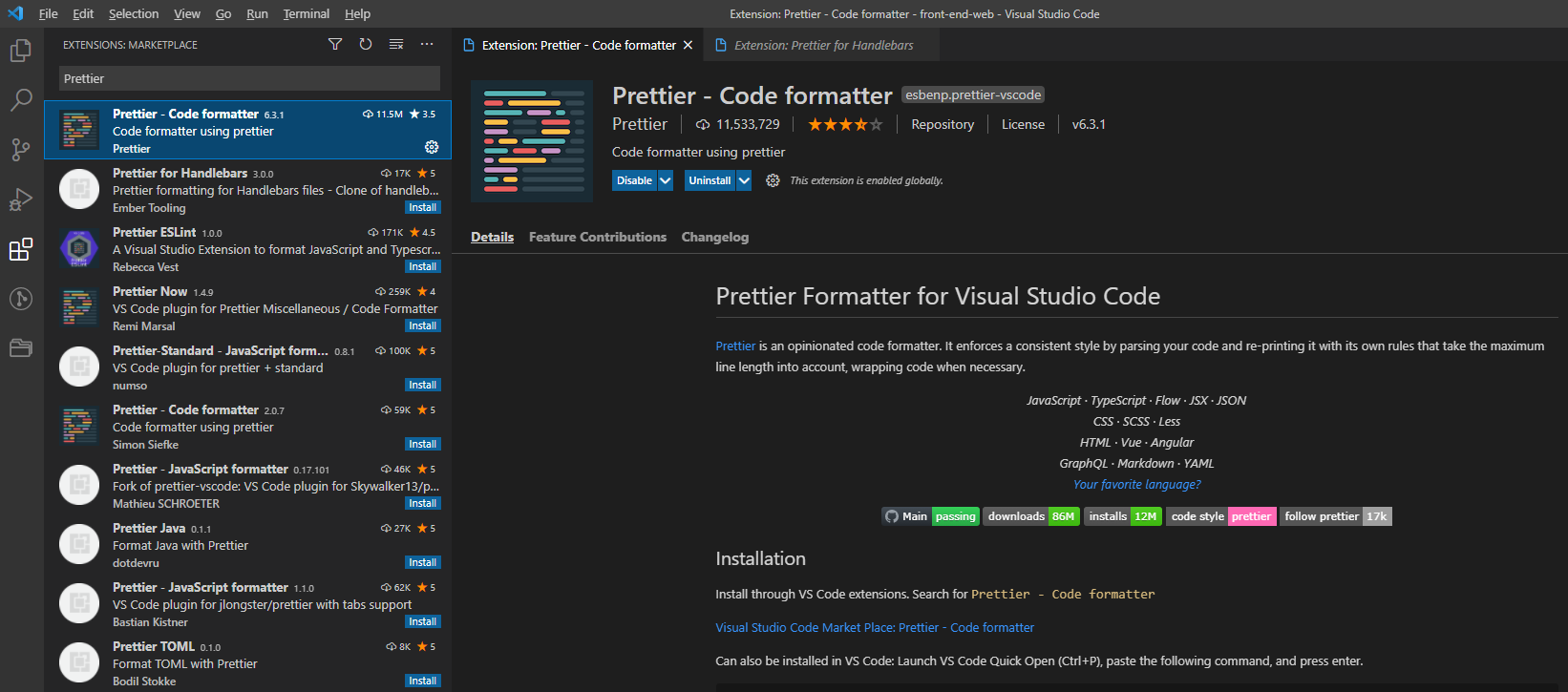The width and height of the screenshot is (1568, 692).
Task: Click the installs 12M badge
Action: (1123, 516)
